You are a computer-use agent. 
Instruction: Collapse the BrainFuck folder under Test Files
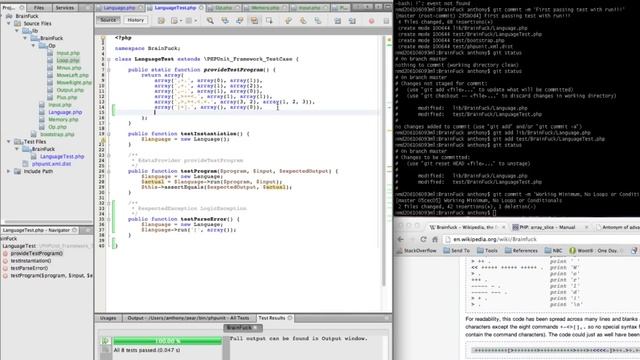coord(17,149)
